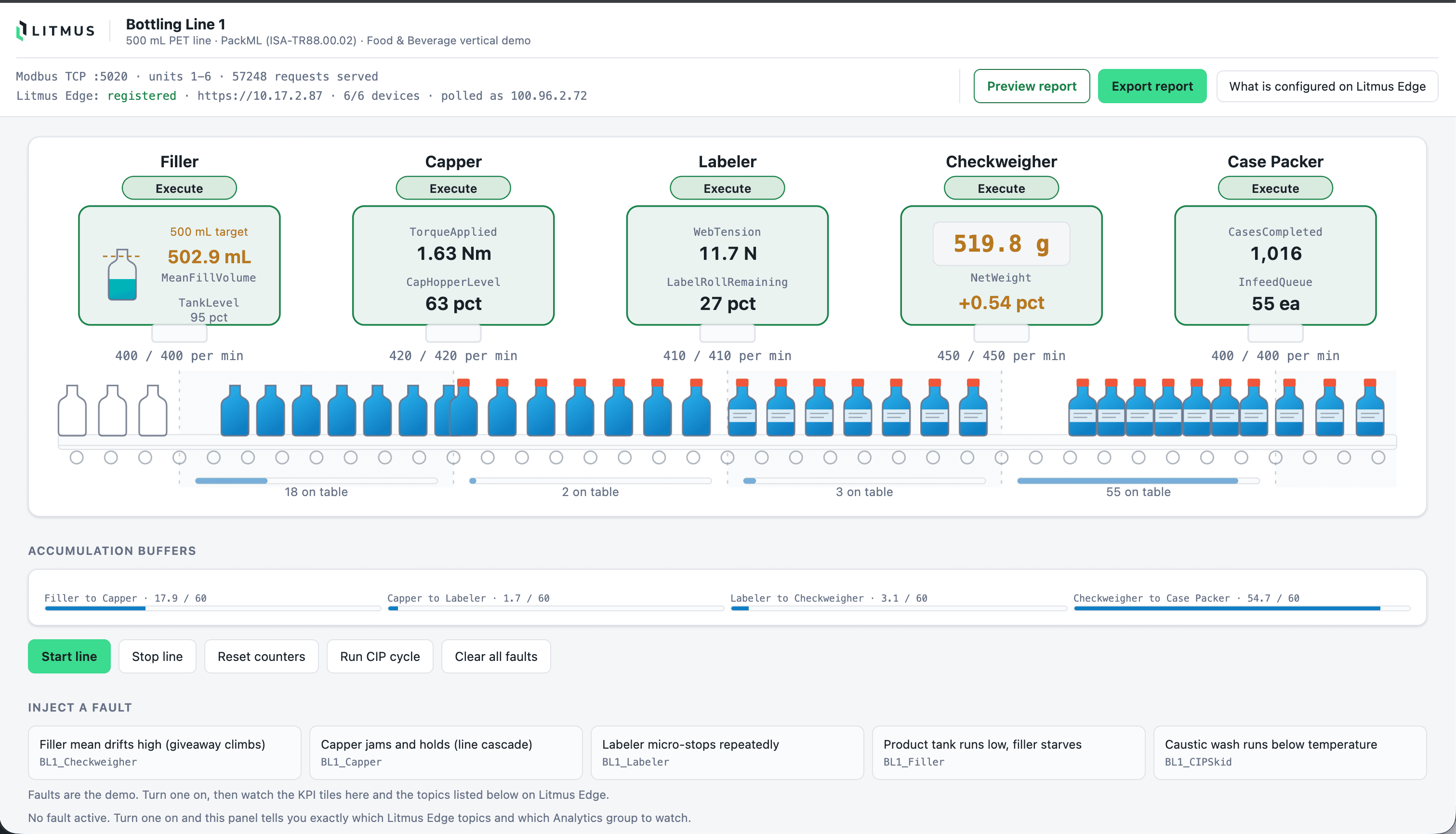Click the Capper to Labeler buffer bar

click(556, 608)
